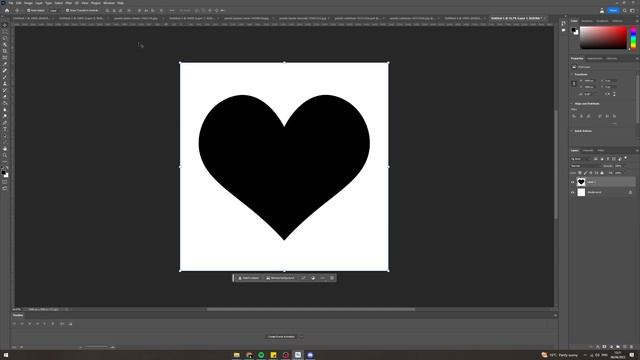
Task: Open the Filter menu
Action: pos(69,3)
